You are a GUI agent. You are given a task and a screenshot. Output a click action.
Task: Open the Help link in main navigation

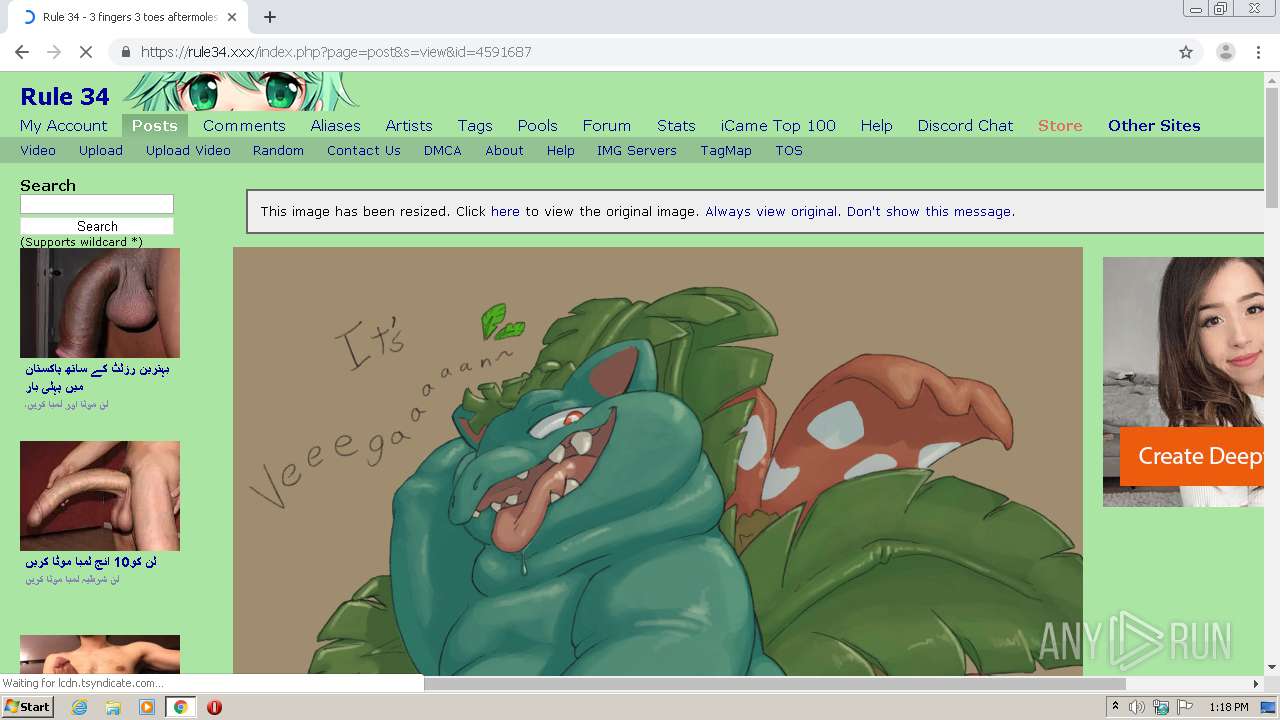tap(876, 125)
